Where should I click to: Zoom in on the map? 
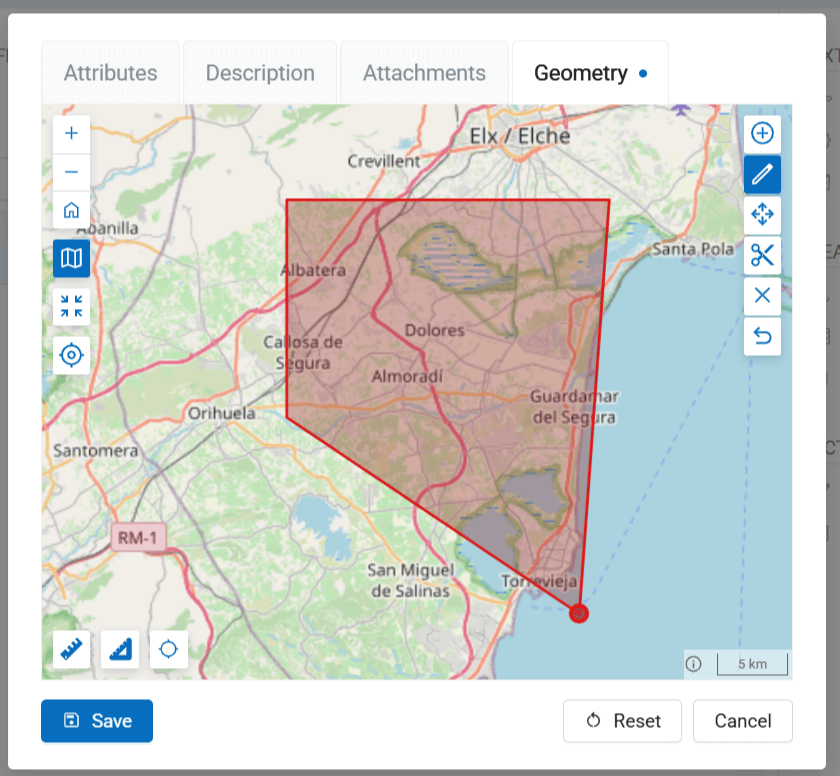tap(71, 133)
